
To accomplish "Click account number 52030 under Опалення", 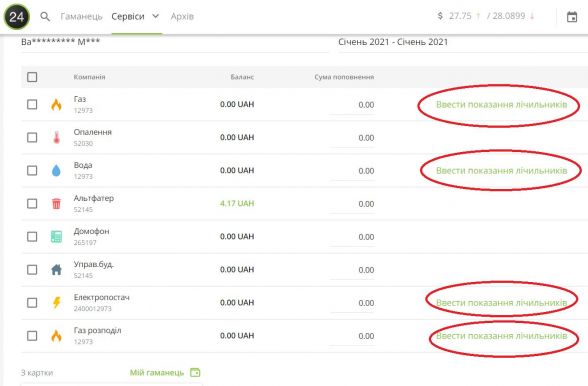I will [x=83, y=143].
